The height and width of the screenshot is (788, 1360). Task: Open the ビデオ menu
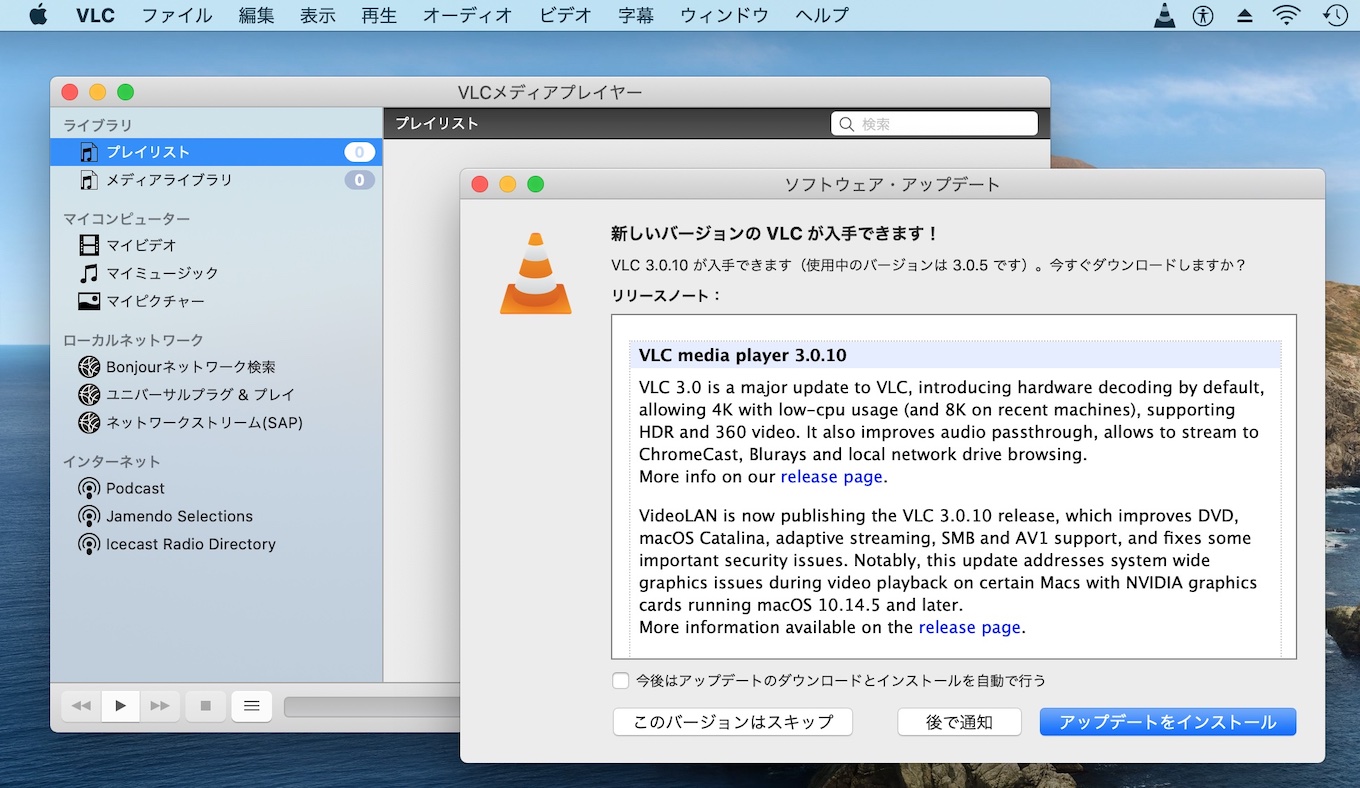(x=565, y=15)
